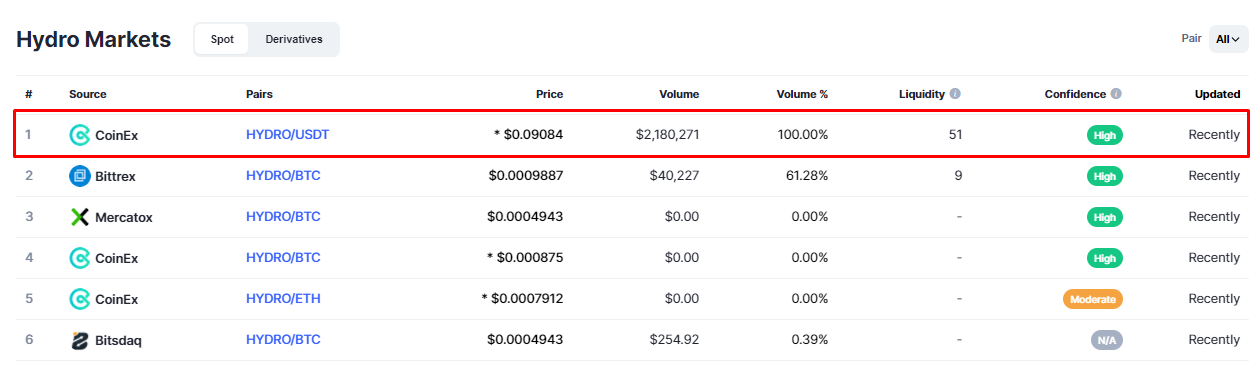
Task: Click the liquidity value 9
Action: 958,176
